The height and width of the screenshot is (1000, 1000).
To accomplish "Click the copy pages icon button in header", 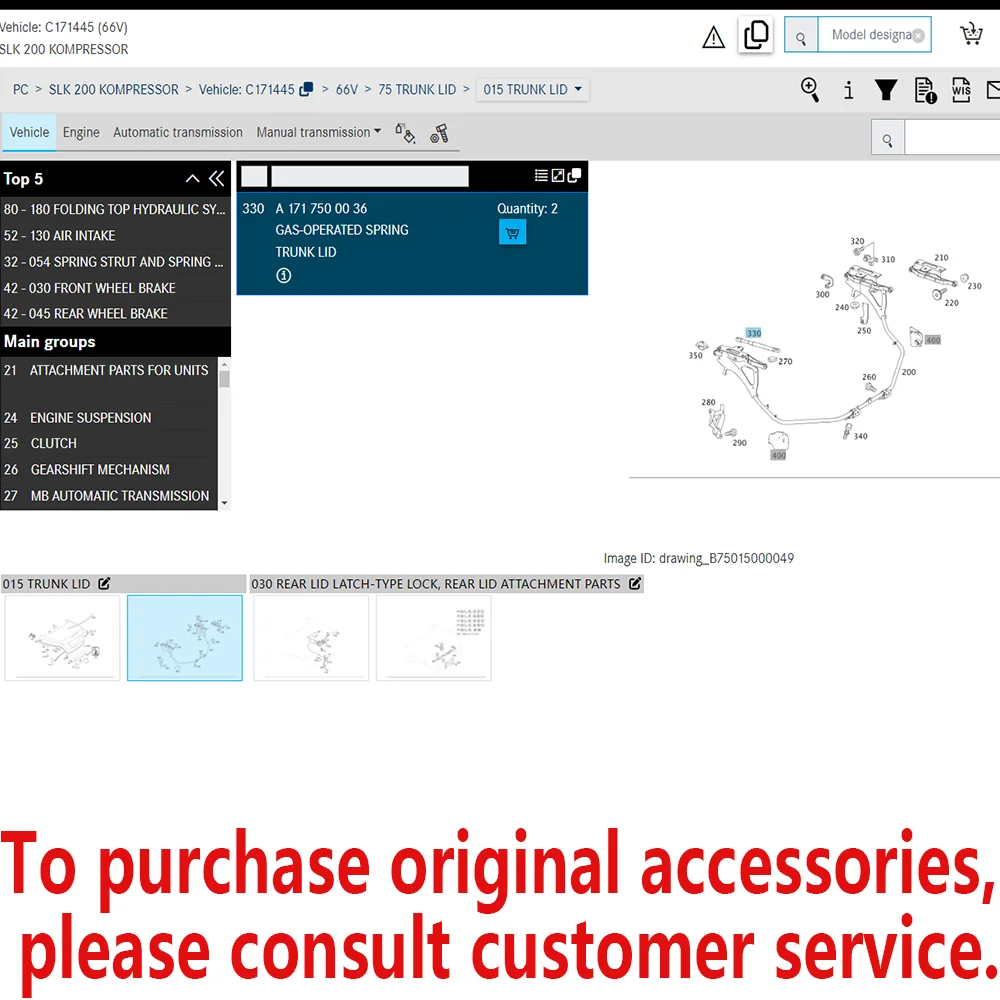I will point(756,34).
